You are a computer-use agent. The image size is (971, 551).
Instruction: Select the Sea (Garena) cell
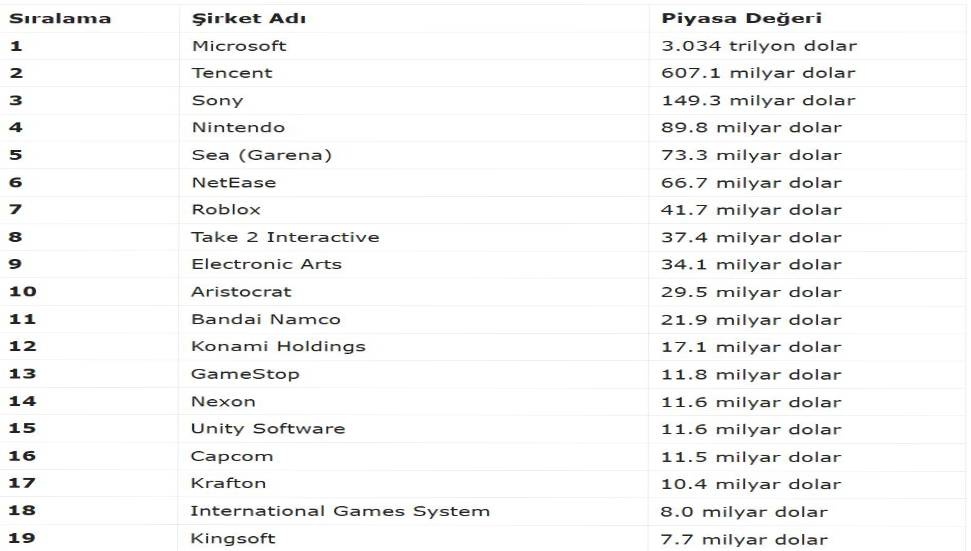tap(261, 155)
